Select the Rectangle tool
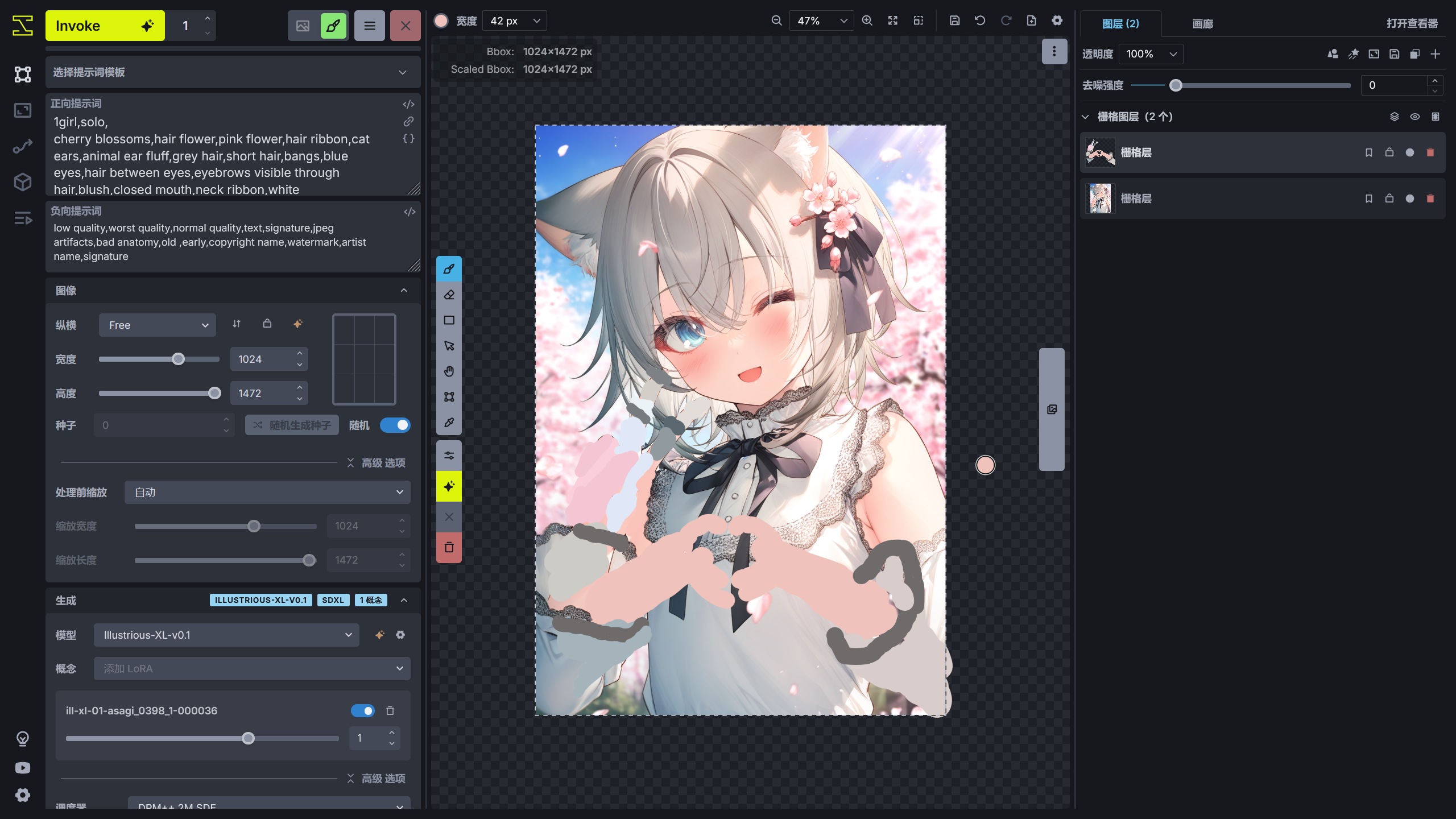The width and height of the screenshot is (1456, 819). pos(449,320)
